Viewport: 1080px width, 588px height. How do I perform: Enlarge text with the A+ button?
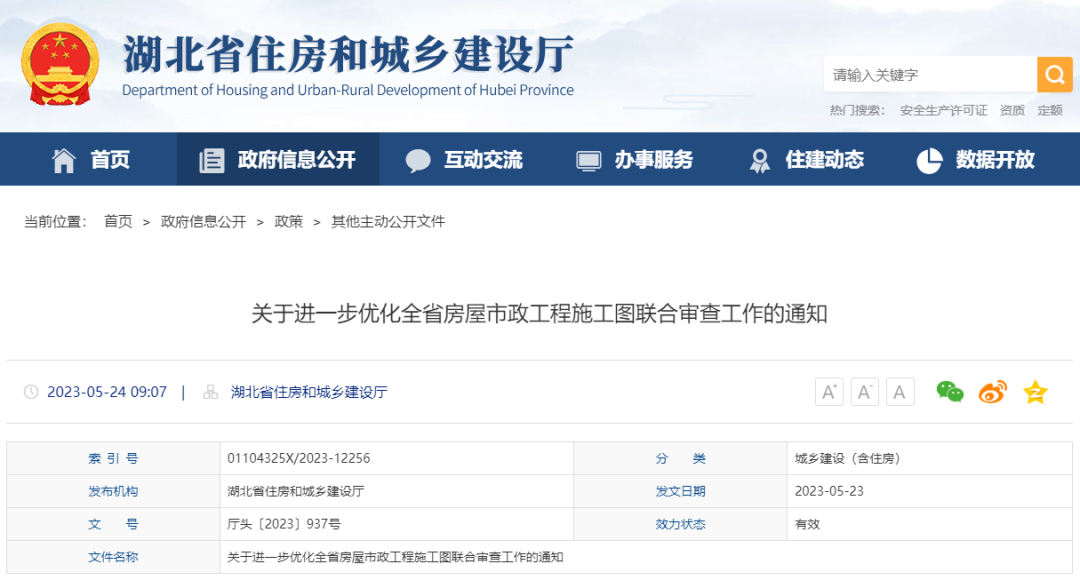click(x=828, y=391)
